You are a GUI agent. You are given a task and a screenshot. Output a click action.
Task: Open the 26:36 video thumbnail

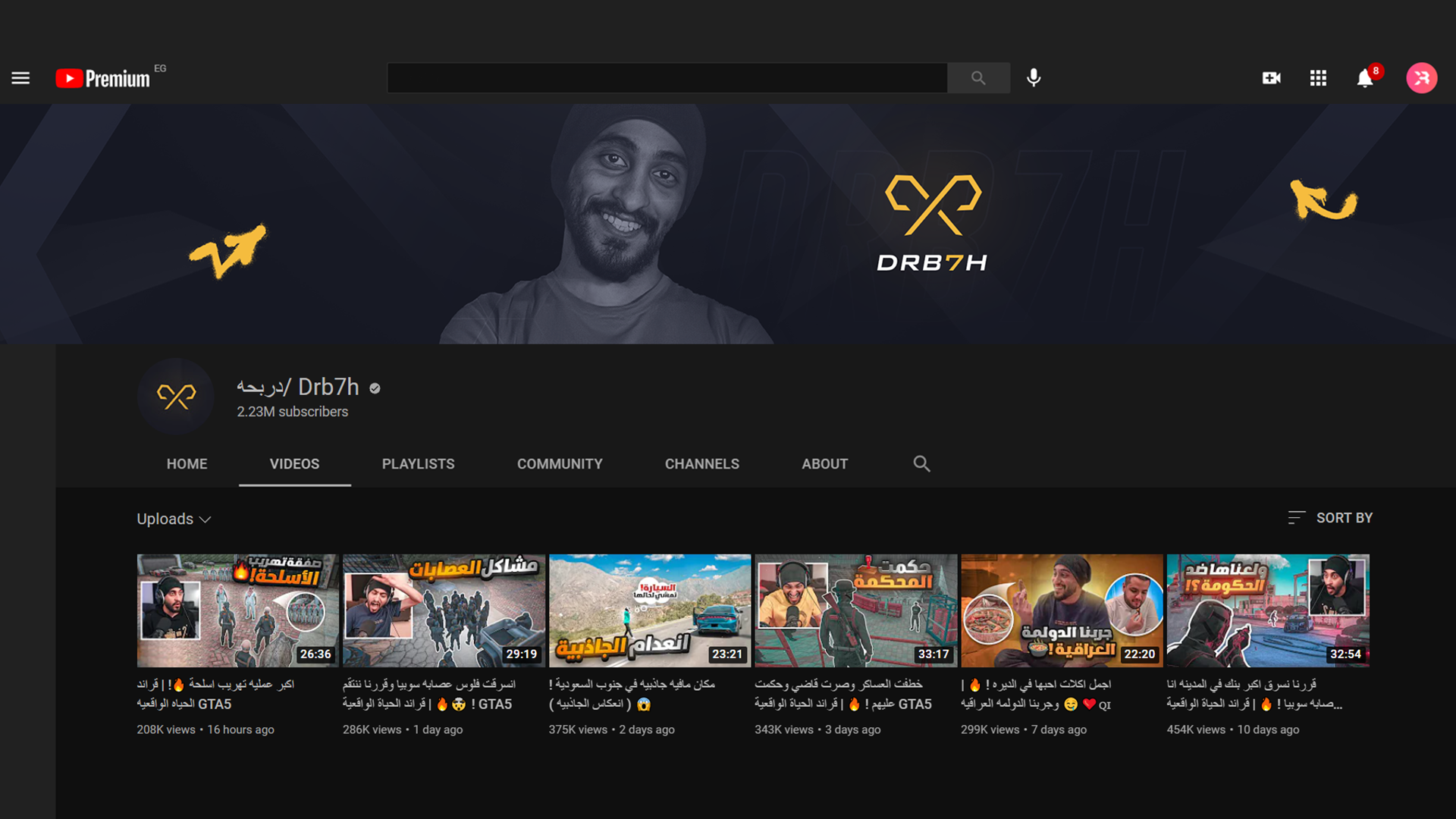pyautogui.click(x=237, y=610)
